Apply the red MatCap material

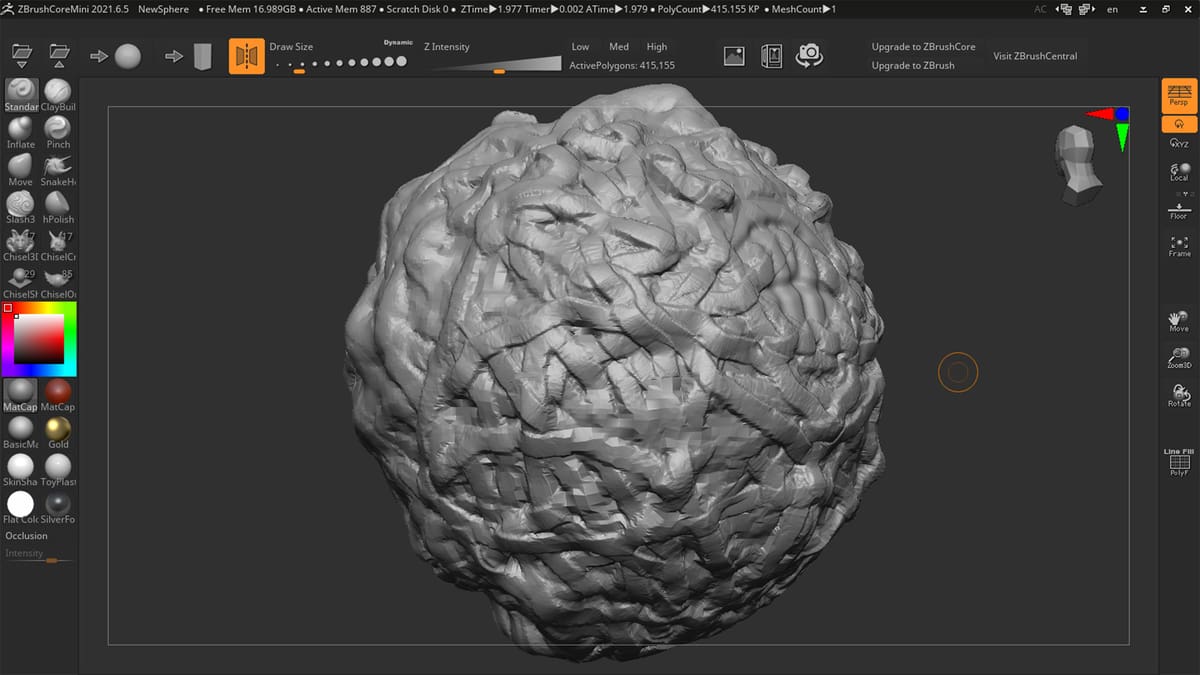coord(58,395)
